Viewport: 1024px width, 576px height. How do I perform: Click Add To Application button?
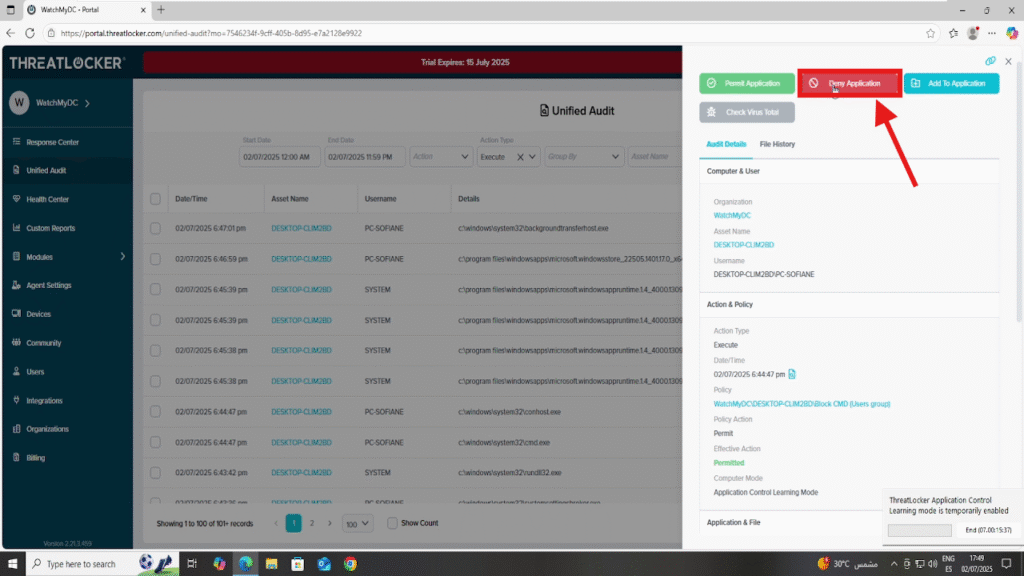coord(951,84)
